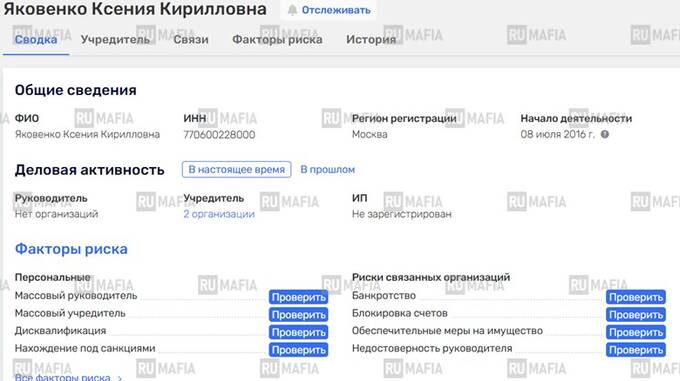Click the Москва region value
This screenshot has width=680, height=381.
click(x=369, y=134)
